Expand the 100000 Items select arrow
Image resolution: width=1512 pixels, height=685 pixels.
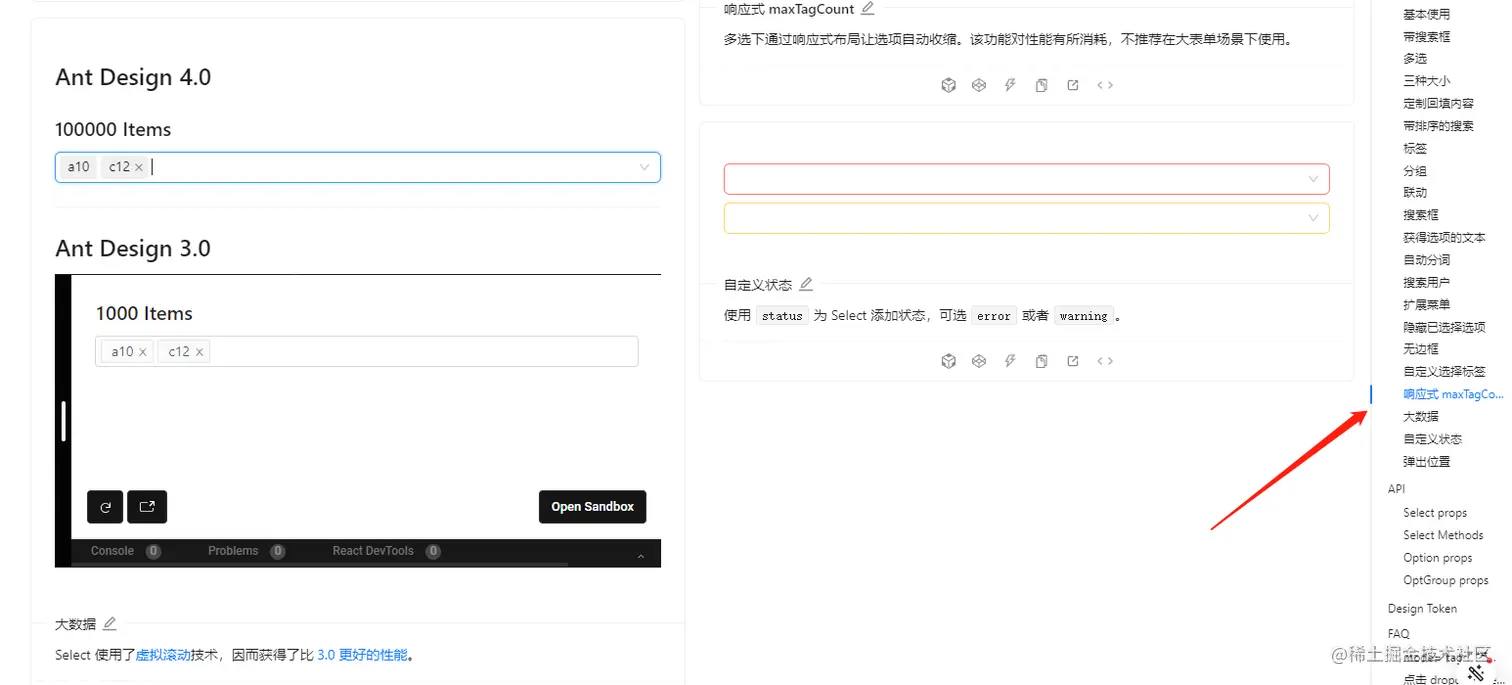coord(645,167)
